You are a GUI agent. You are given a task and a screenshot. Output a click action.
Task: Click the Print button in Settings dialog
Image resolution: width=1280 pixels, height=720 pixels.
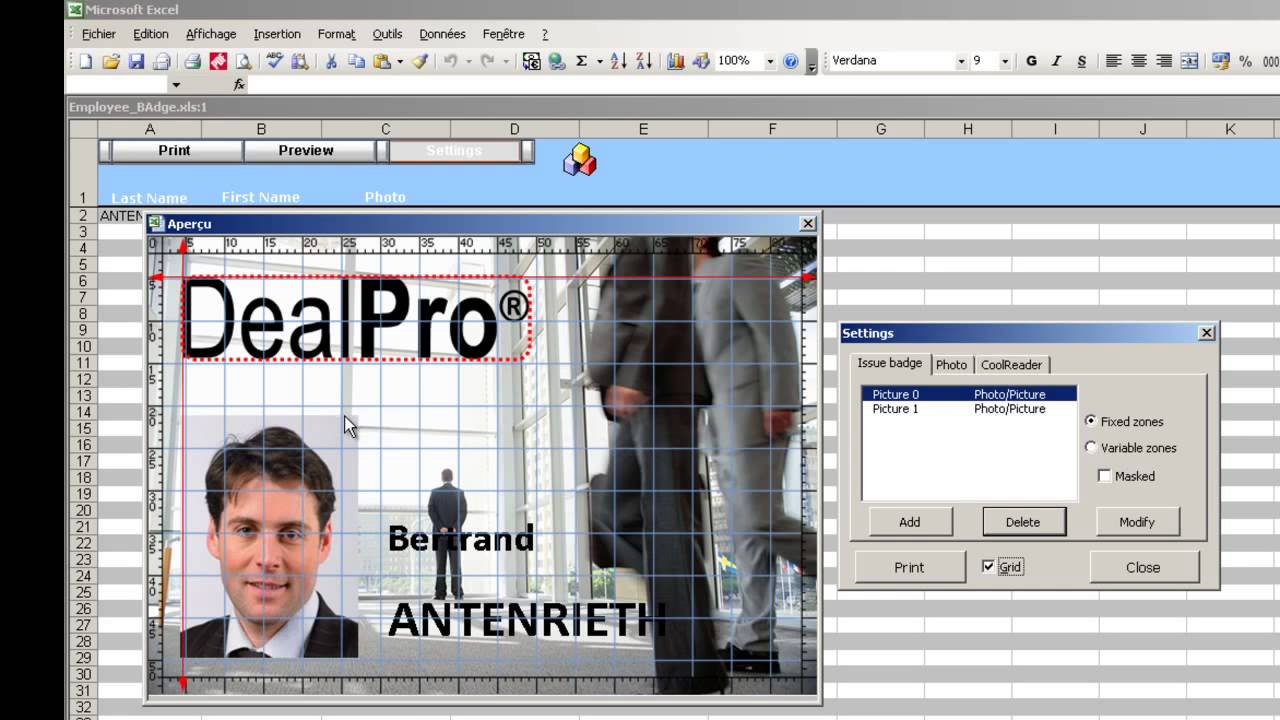pos(909,567)
